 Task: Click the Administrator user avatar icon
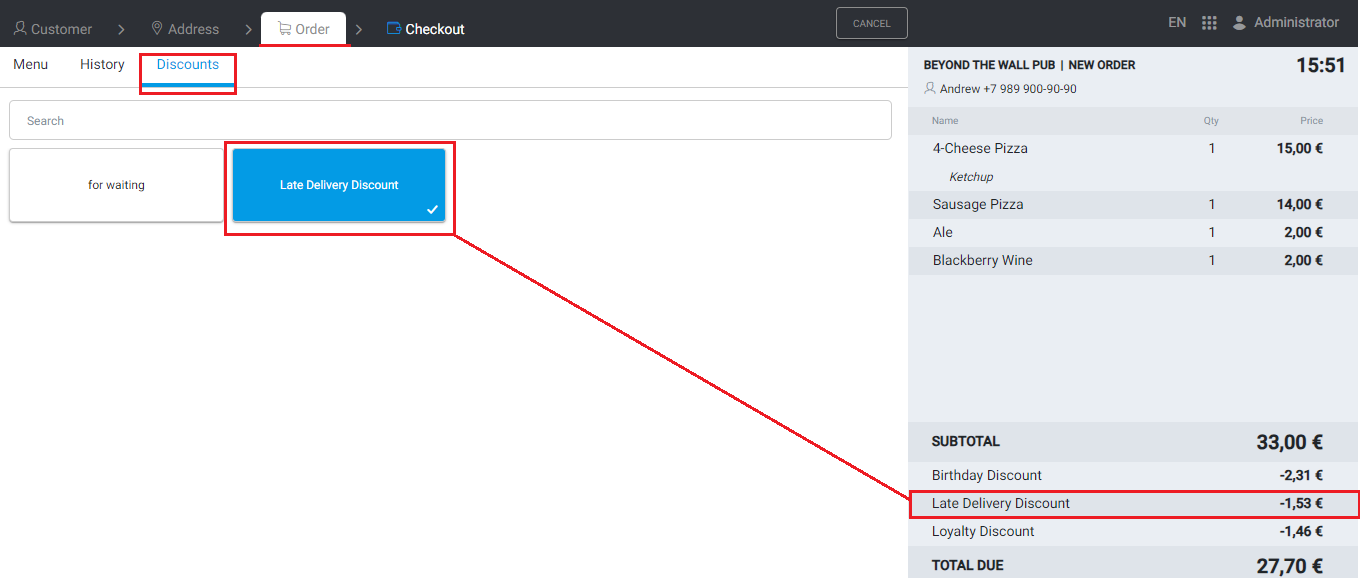1240,23
